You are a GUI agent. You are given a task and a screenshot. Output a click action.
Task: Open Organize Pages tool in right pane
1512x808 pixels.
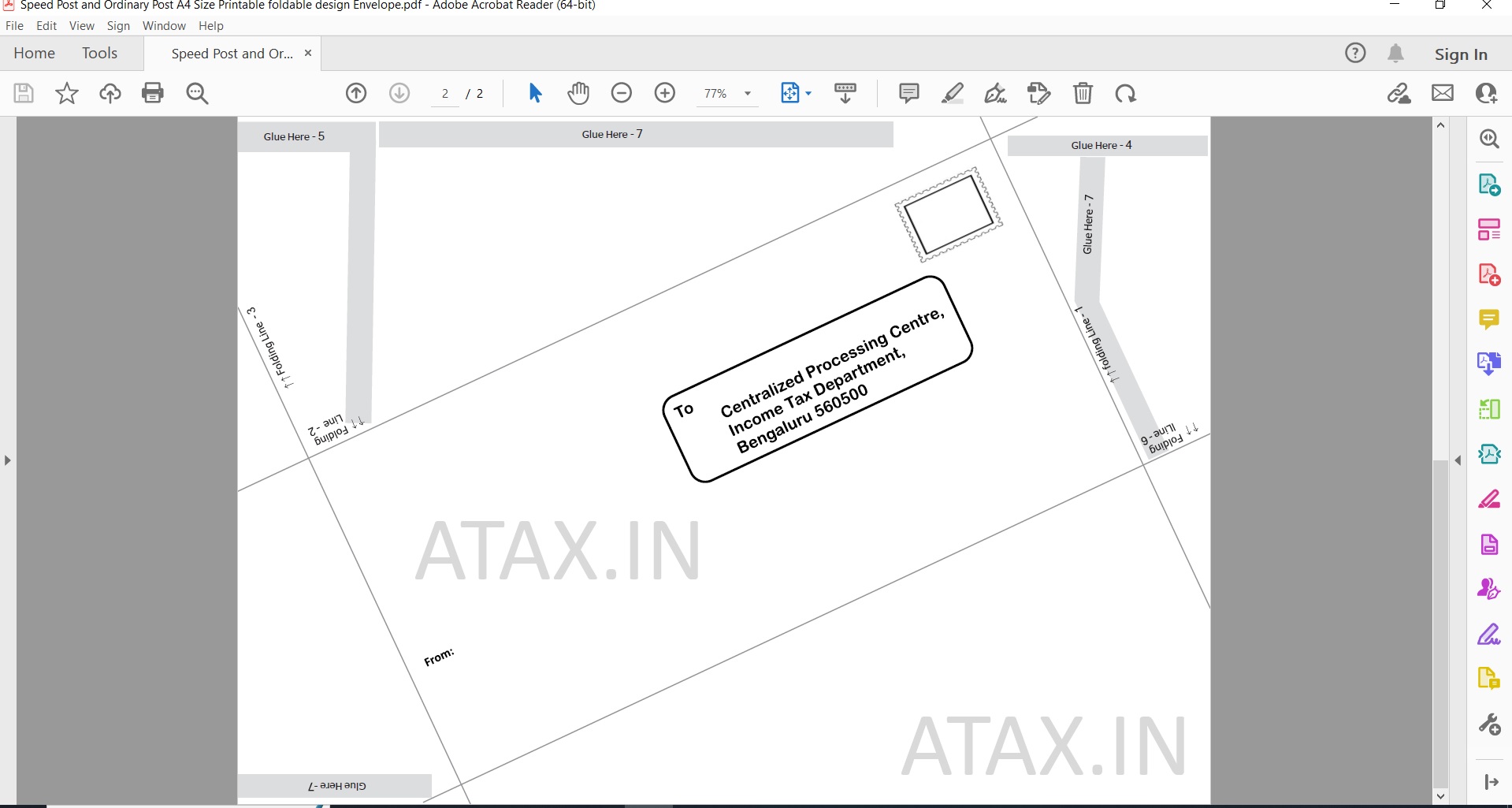[x=1489, y=229]
